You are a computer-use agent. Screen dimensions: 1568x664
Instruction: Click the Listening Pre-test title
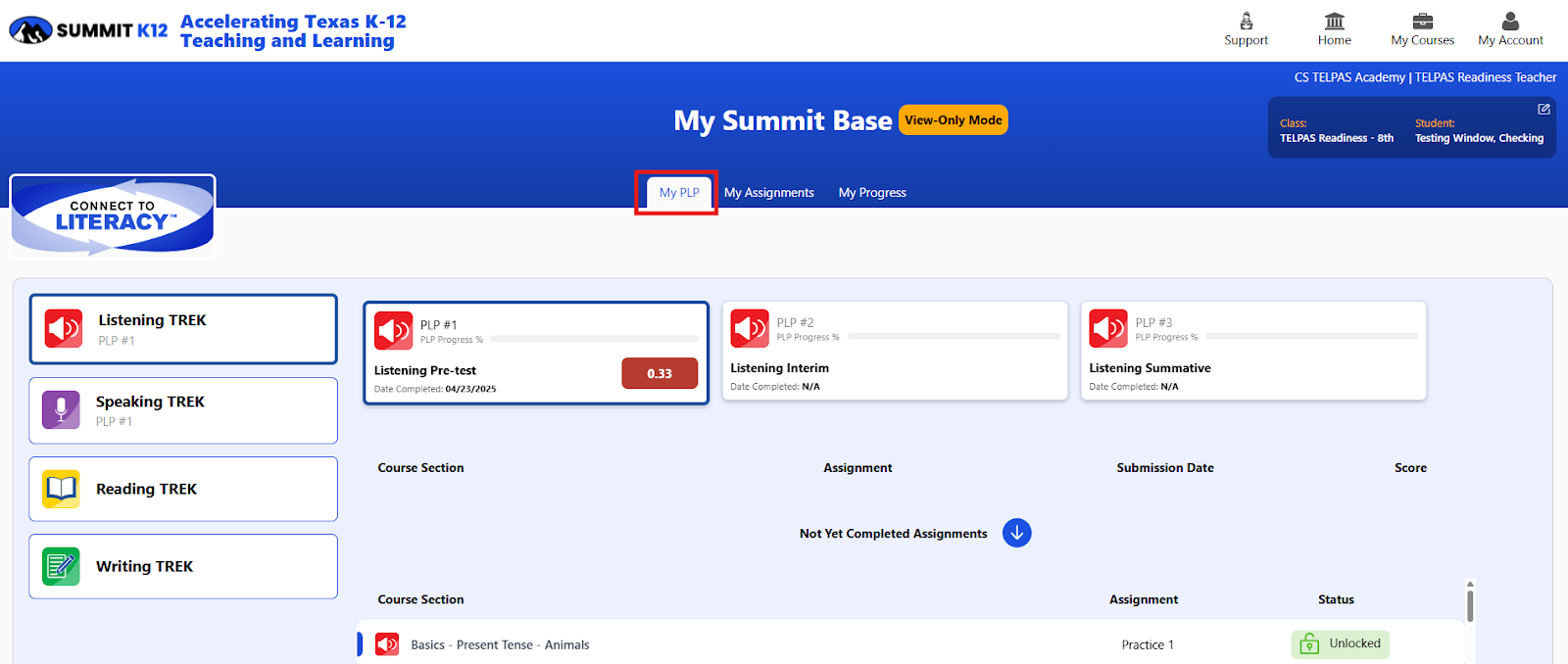point(425,371)
